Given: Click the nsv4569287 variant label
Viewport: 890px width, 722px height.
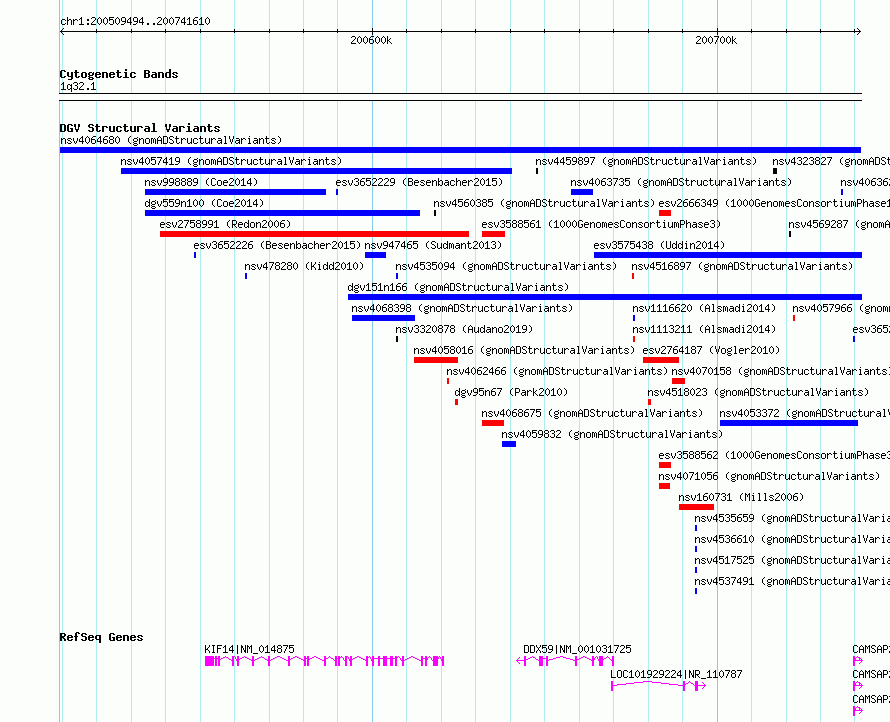Looking at the screenshot, I should pos(839,224).
